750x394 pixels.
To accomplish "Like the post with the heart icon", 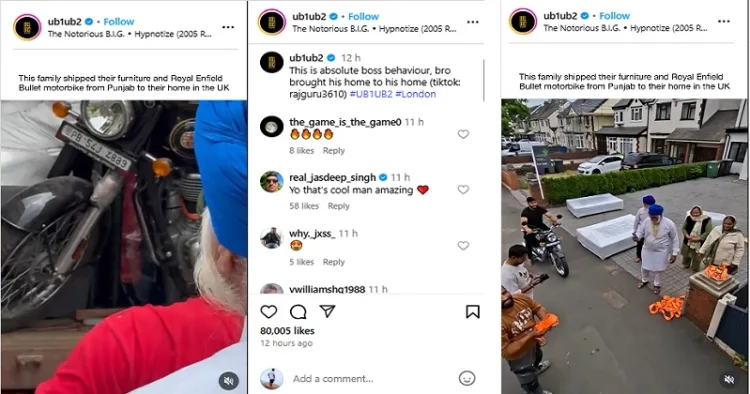I will (x=269, y=312).
